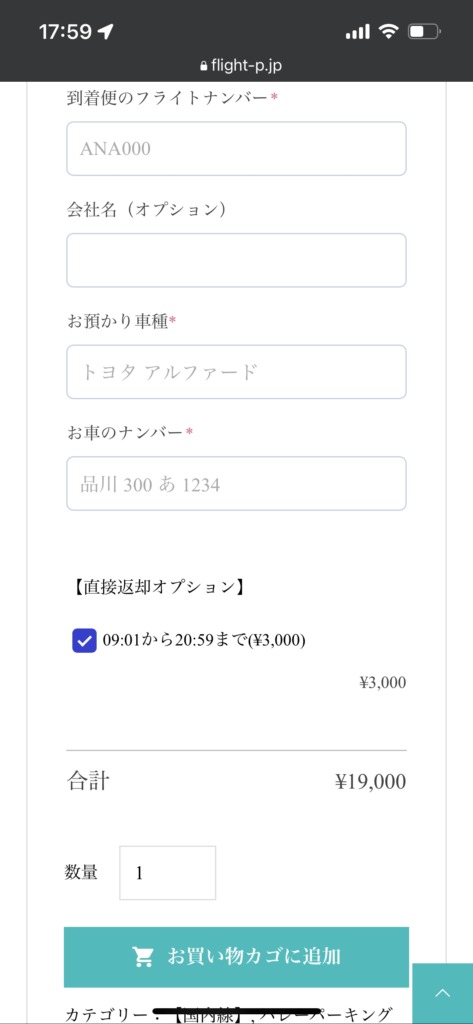
Task: Tap the battery level icon
Action: [425, 31]
